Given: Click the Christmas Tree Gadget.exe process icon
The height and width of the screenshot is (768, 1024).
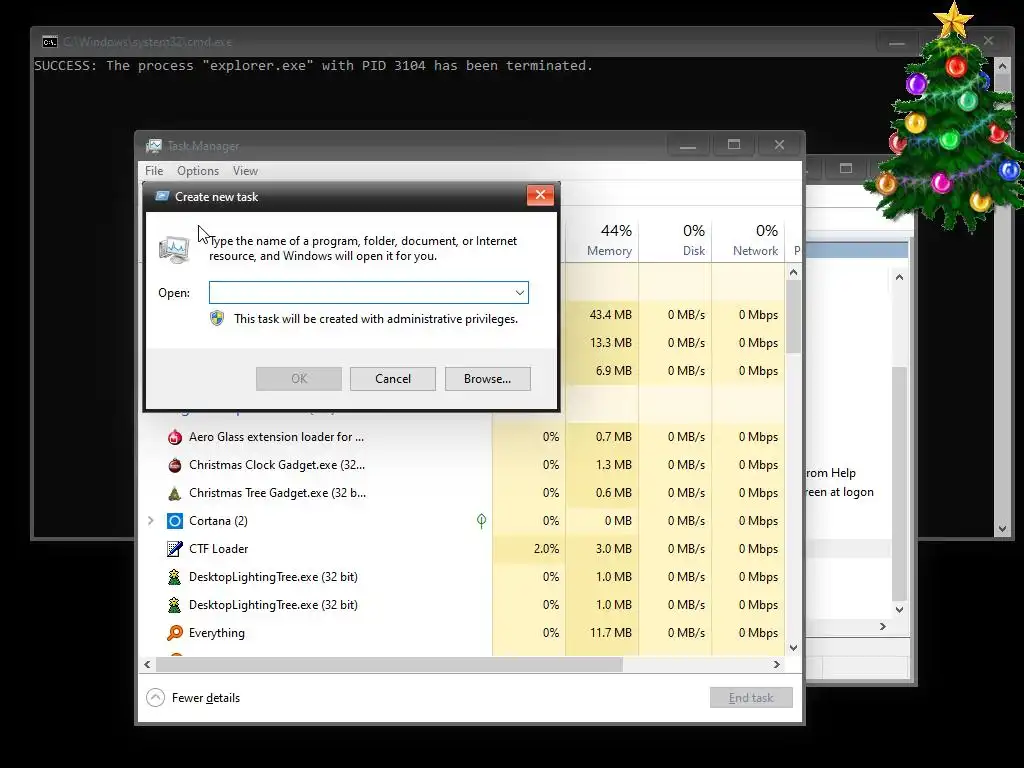Looking at the screenshot, I should click(174, 493).
